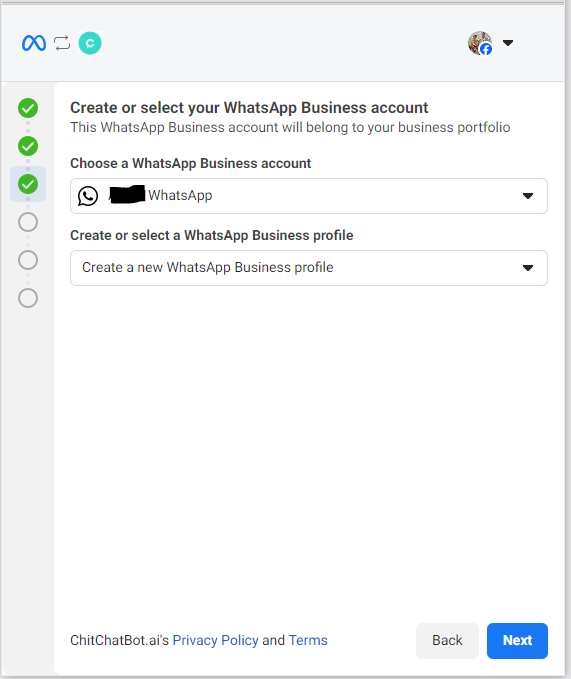Click the teal ChitChatBot app icon

pyautogui.click(x=90, y=43)
